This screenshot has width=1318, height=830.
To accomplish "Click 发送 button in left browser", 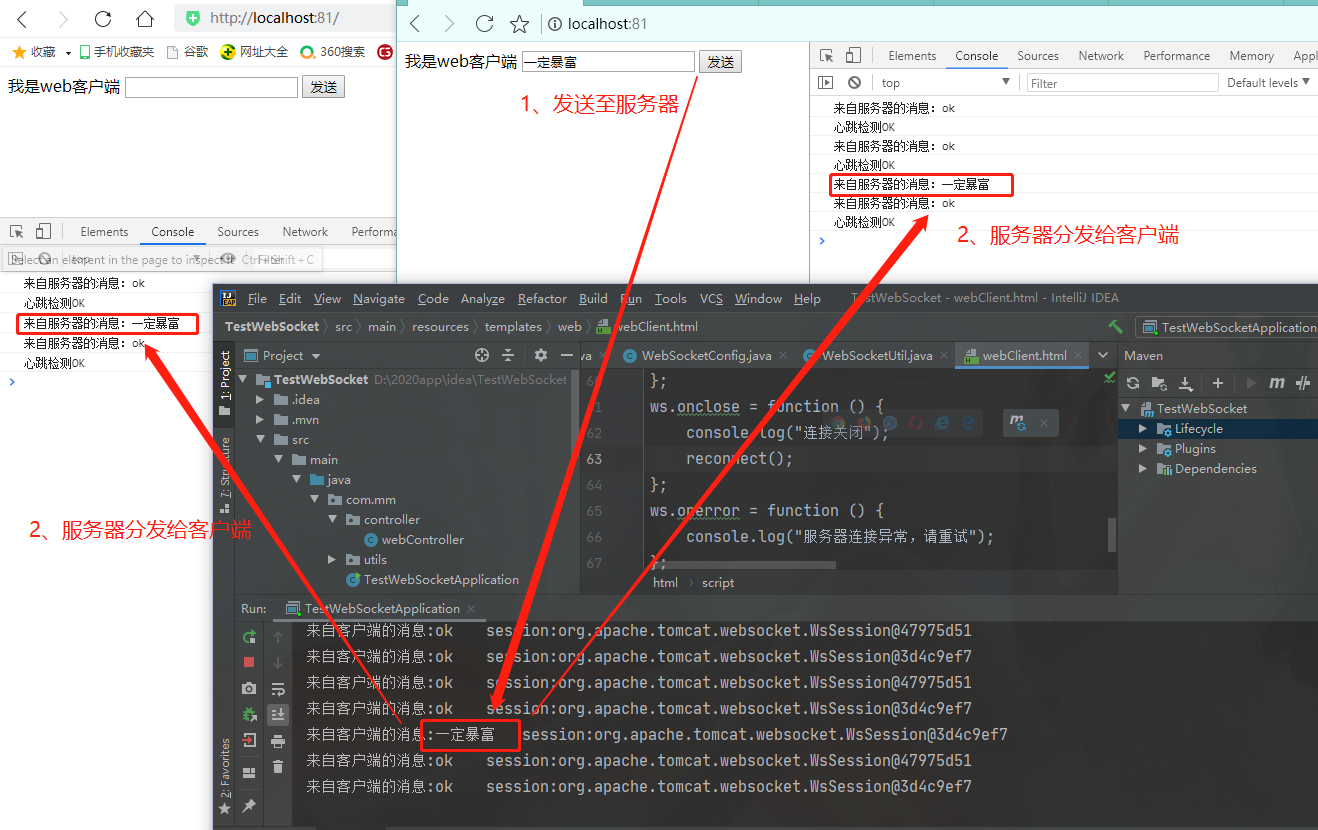I will pos(323,87).
